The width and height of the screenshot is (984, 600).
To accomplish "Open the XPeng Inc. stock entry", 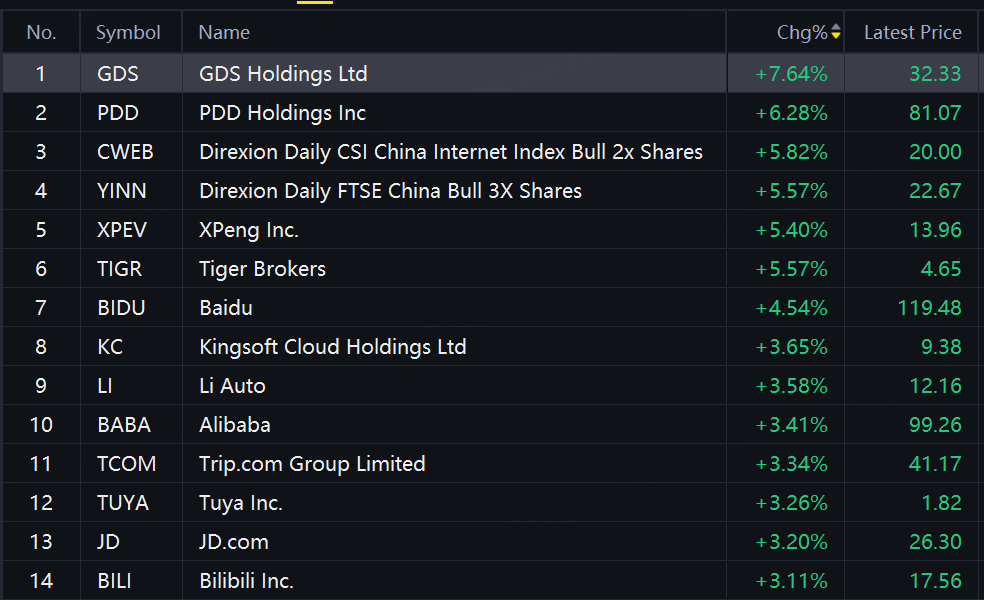I will 490,230.
